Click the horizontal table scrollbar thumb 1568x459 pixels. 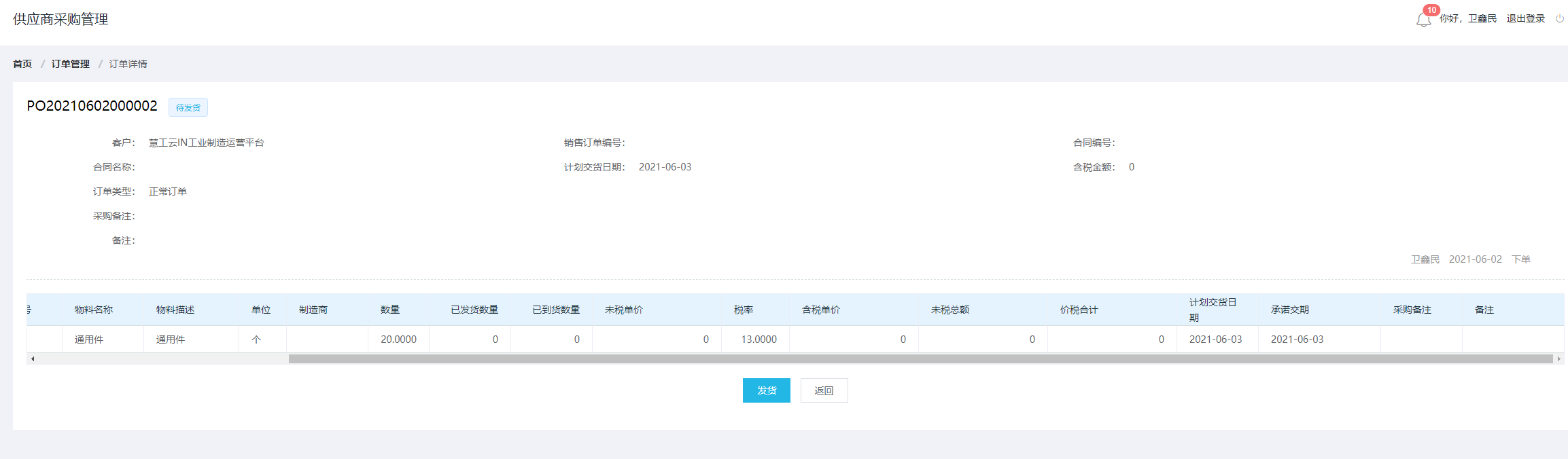pos(920,359)
